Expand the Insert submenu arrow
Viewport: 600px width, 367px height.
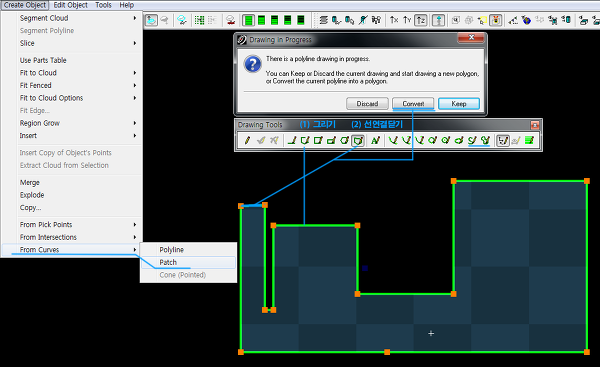tap(135, 136)
